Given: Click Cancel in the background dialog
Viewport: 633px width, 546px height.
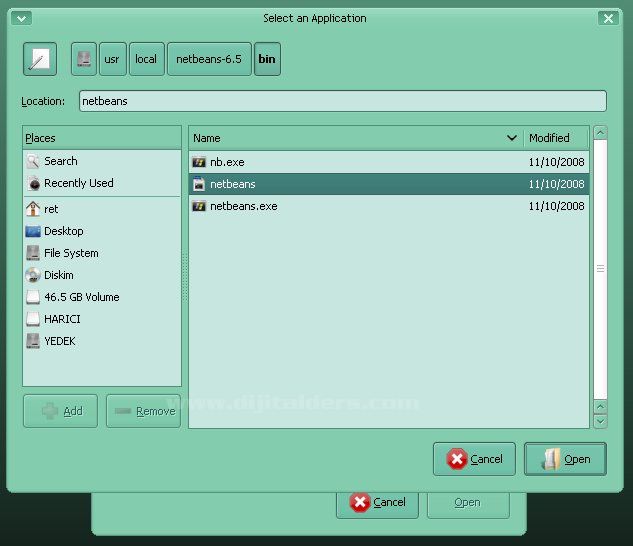Looking at the screenshot, I should (x=377, y=503).
